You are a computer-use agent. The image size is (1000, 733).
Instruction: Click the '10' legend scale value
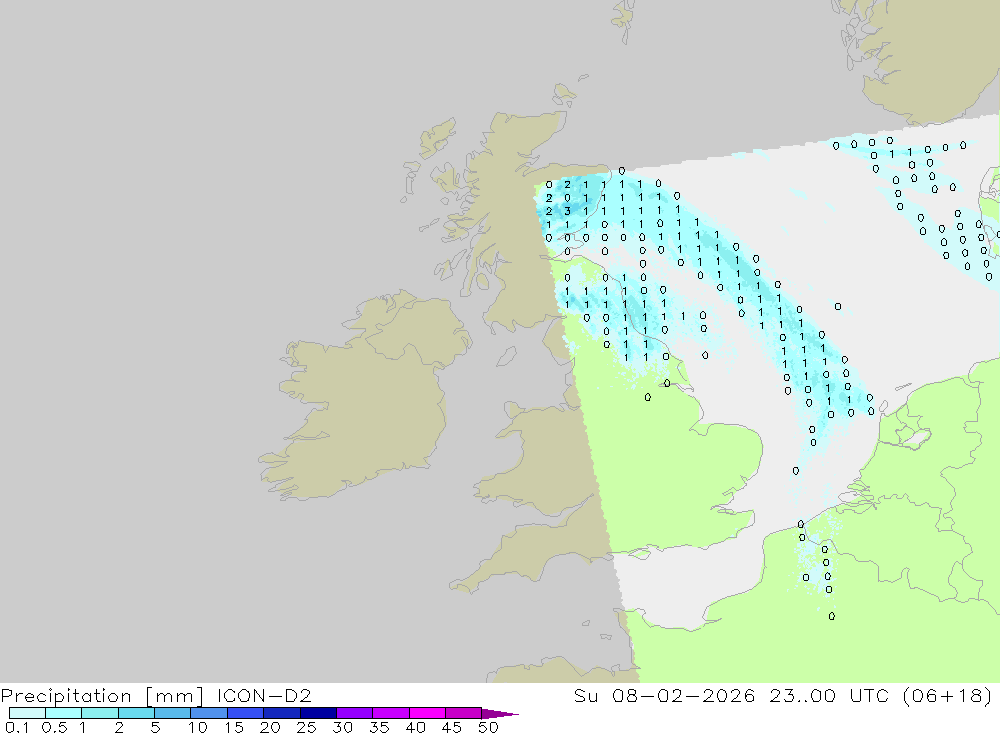pos(198,727)
